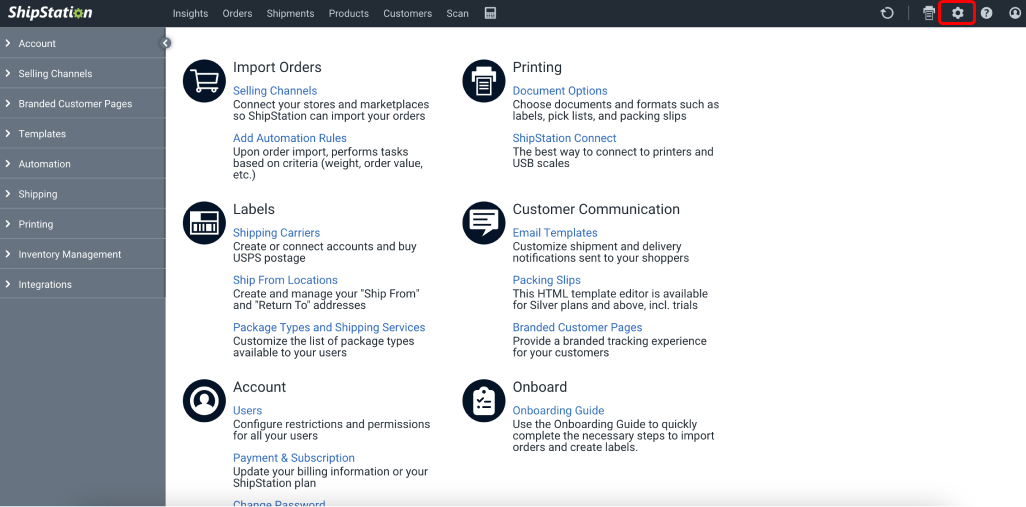Click the ShipStation logo
This screenshot has width=1026, height=507.
(50, 13)
